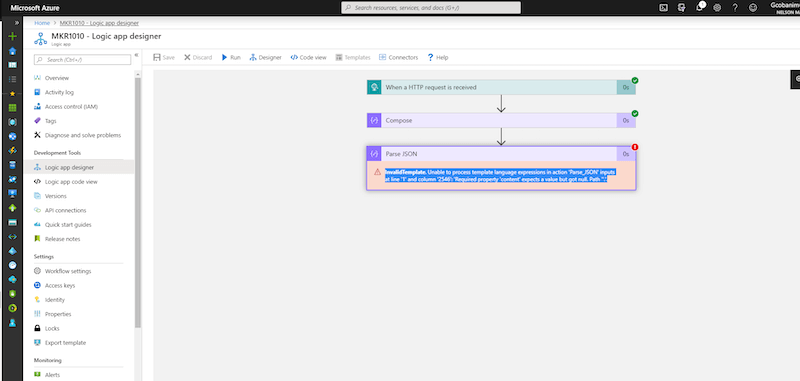Click the InvalidTemplate error message text
Image resolution: width=800 pixels, height=381 pixels.
click(x=500, y=175)
